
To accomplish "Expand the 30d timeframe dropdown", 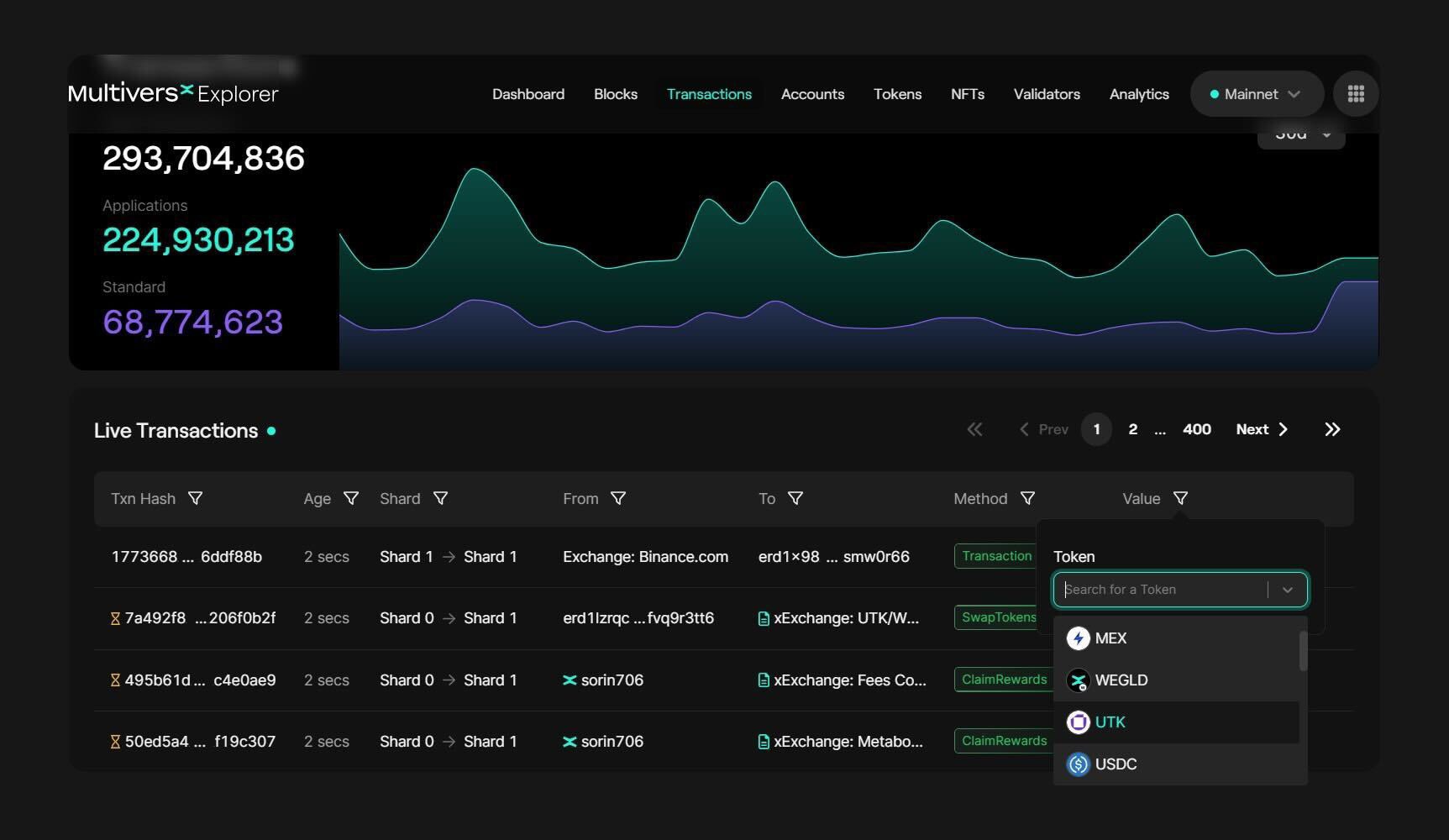I will click(1300, 133).
